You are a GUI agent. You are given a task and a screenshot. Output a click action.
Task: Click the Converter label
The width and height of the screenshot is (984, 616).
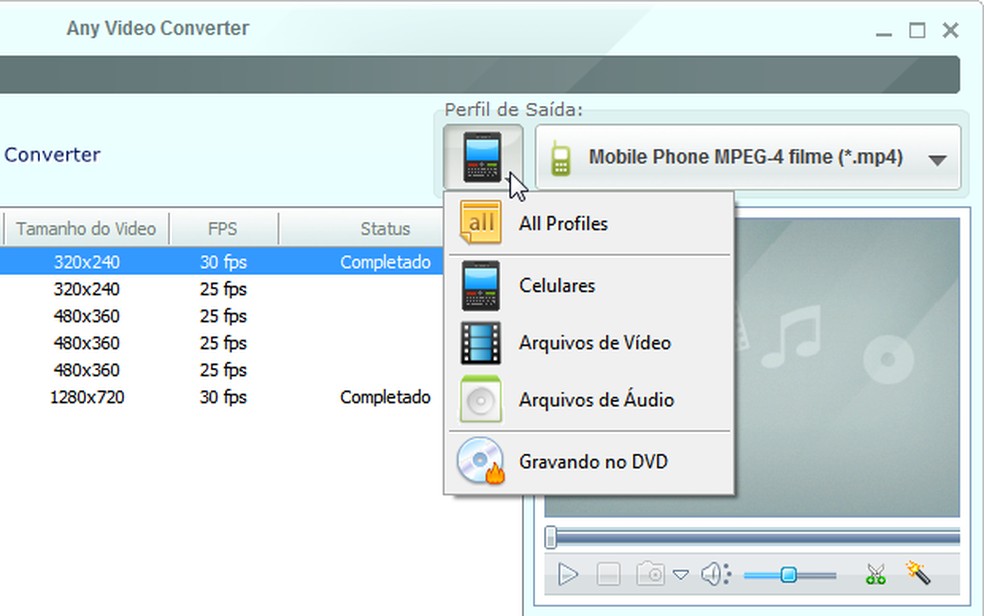52,154
